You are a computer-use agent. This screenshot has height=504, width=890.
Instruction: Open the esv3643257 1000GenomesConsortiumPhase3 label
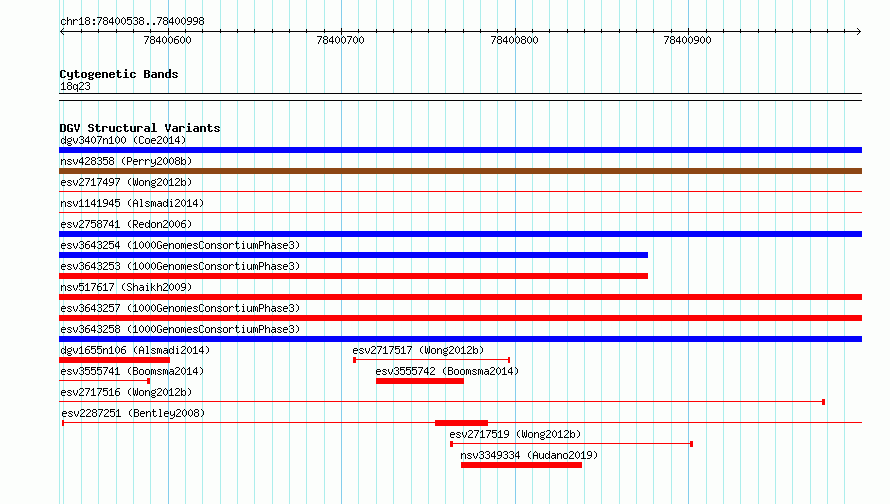pyautogui.click(x=180, y=308)
